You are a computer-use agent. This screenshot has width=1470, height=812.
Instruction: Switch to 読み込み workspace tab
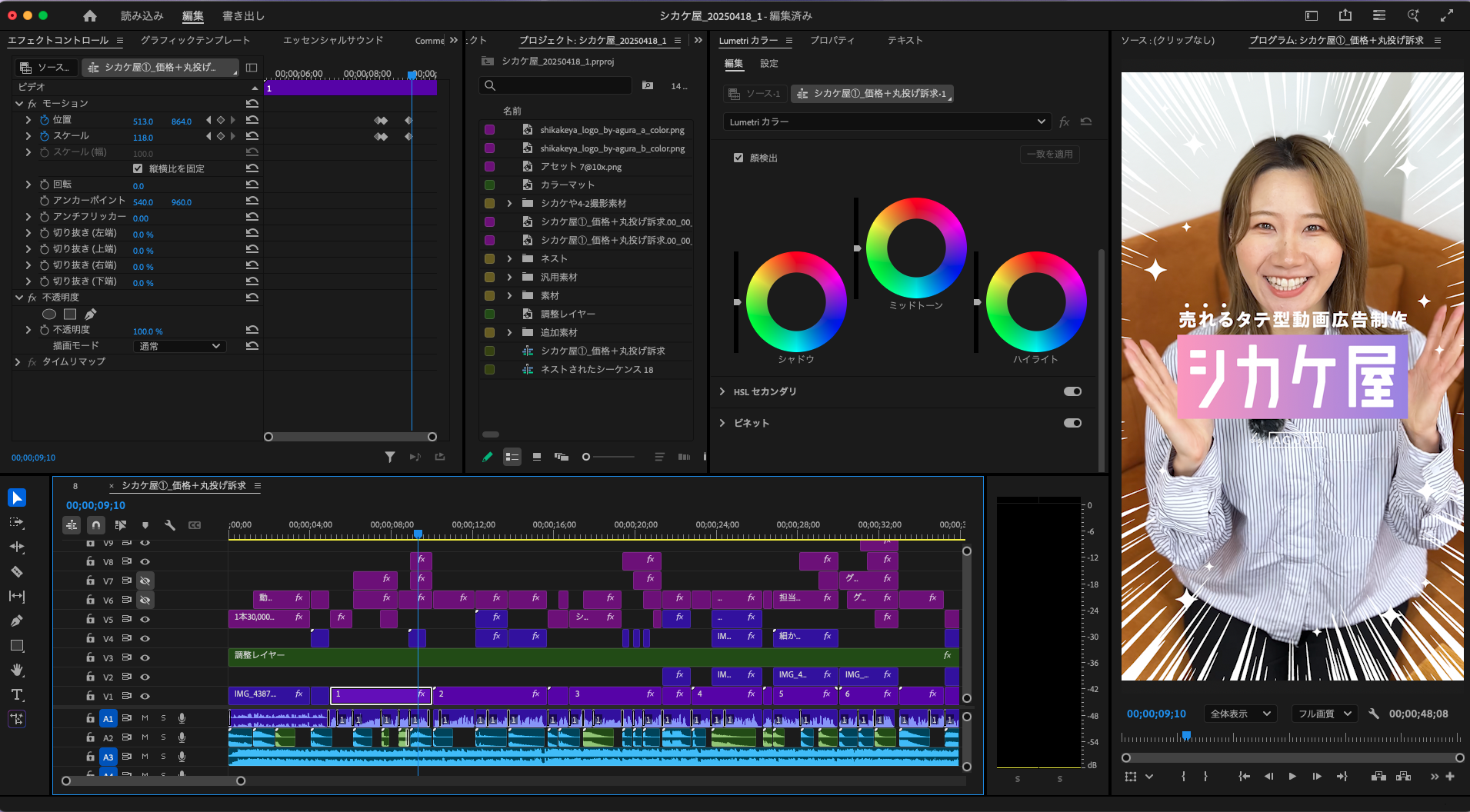tap(142, 15)
